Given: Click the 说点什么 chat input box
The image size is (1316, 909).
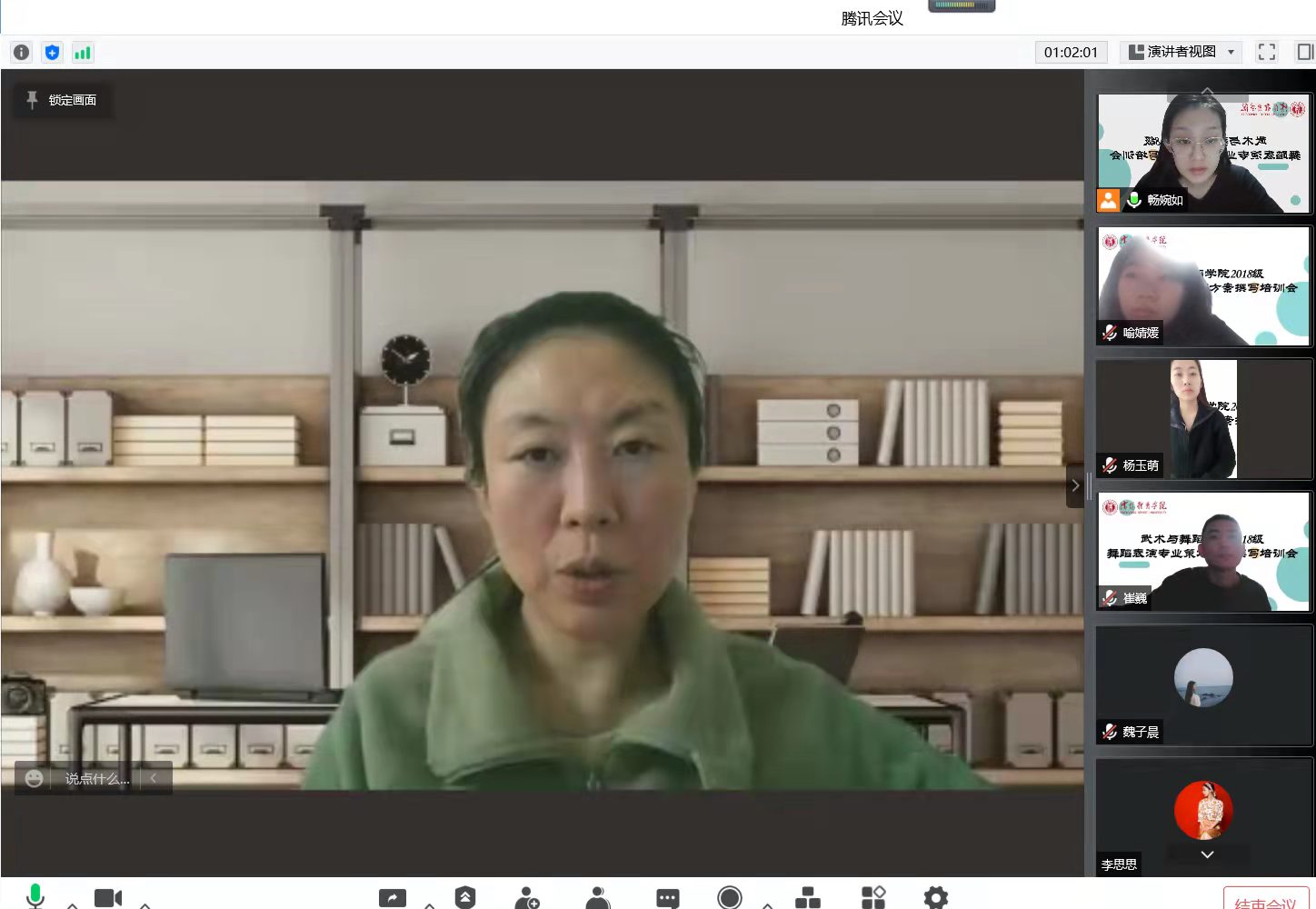Looking at the screenshot, I should coord(96,778).
